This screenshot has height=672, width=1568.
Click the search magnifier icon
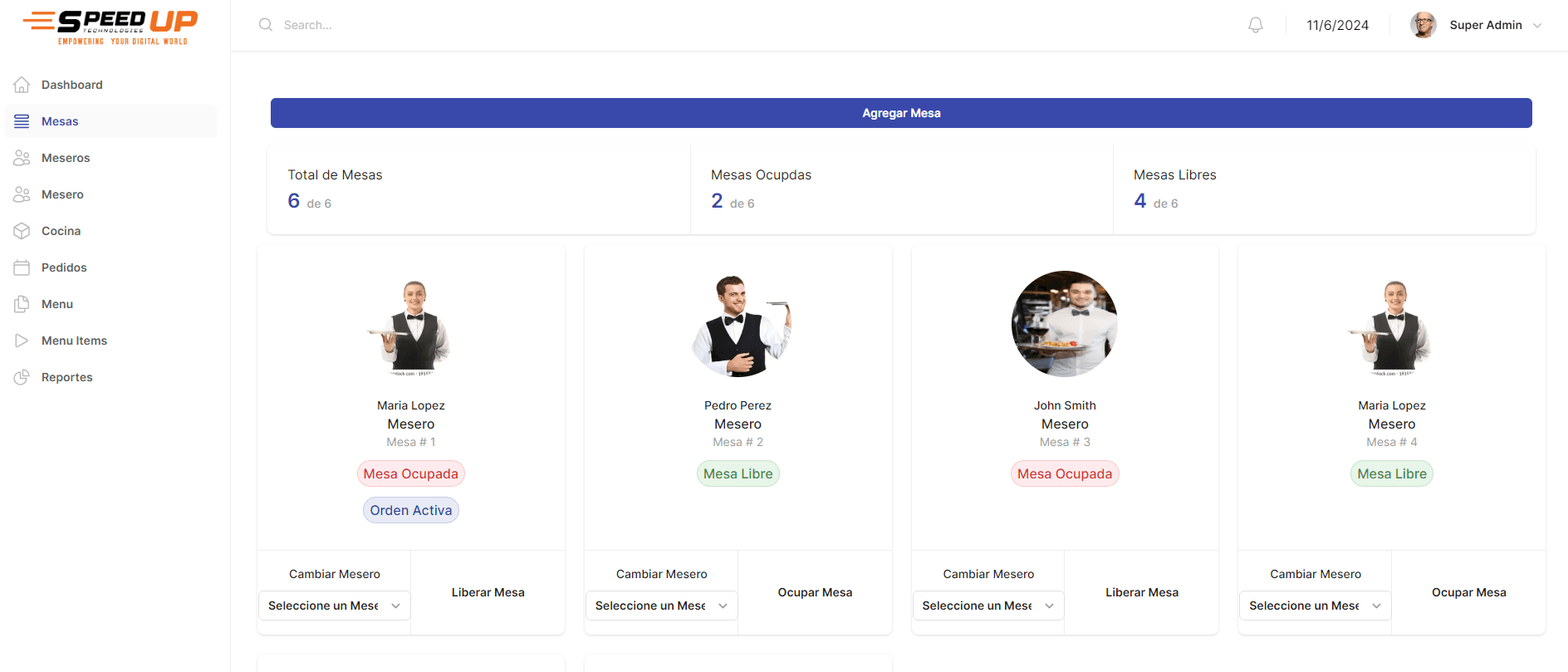(x=266, y=25)
